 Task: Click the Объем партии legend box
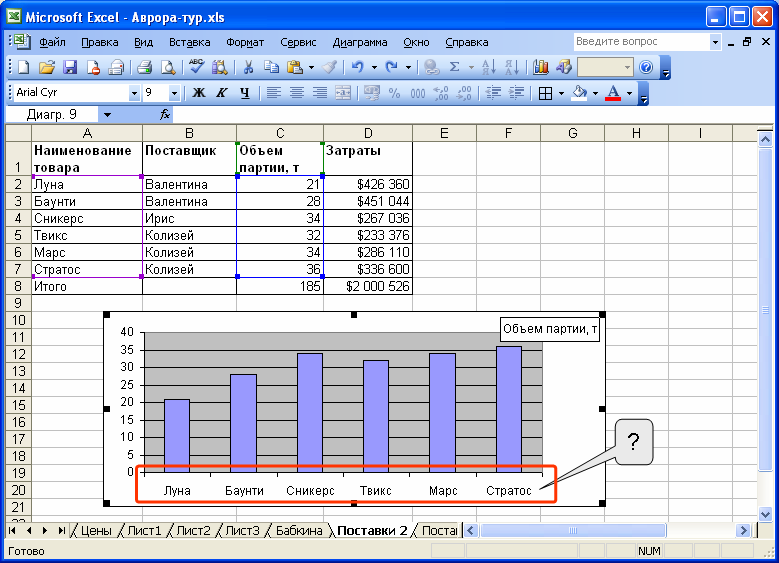[x=549, y=329]
